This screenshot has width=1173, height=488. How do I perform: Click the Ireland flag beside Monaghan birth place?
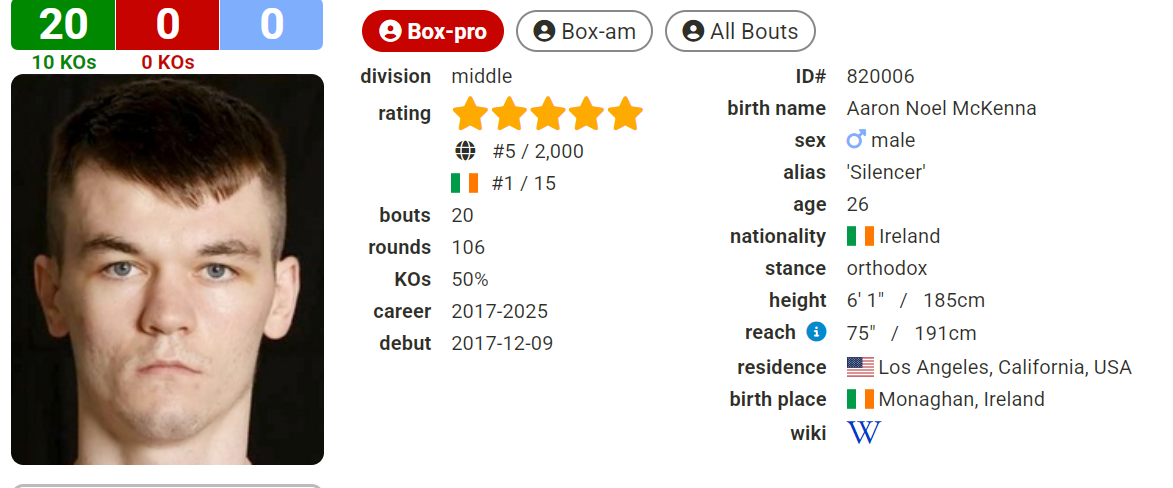pos(860,399)
